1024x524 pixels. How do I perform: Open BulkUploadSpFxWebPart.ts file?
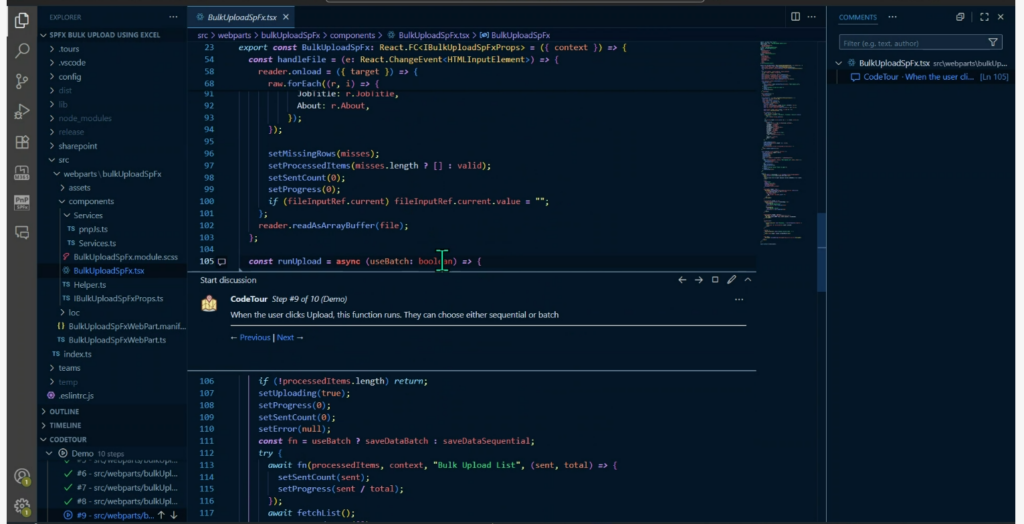tap(117, 340)
